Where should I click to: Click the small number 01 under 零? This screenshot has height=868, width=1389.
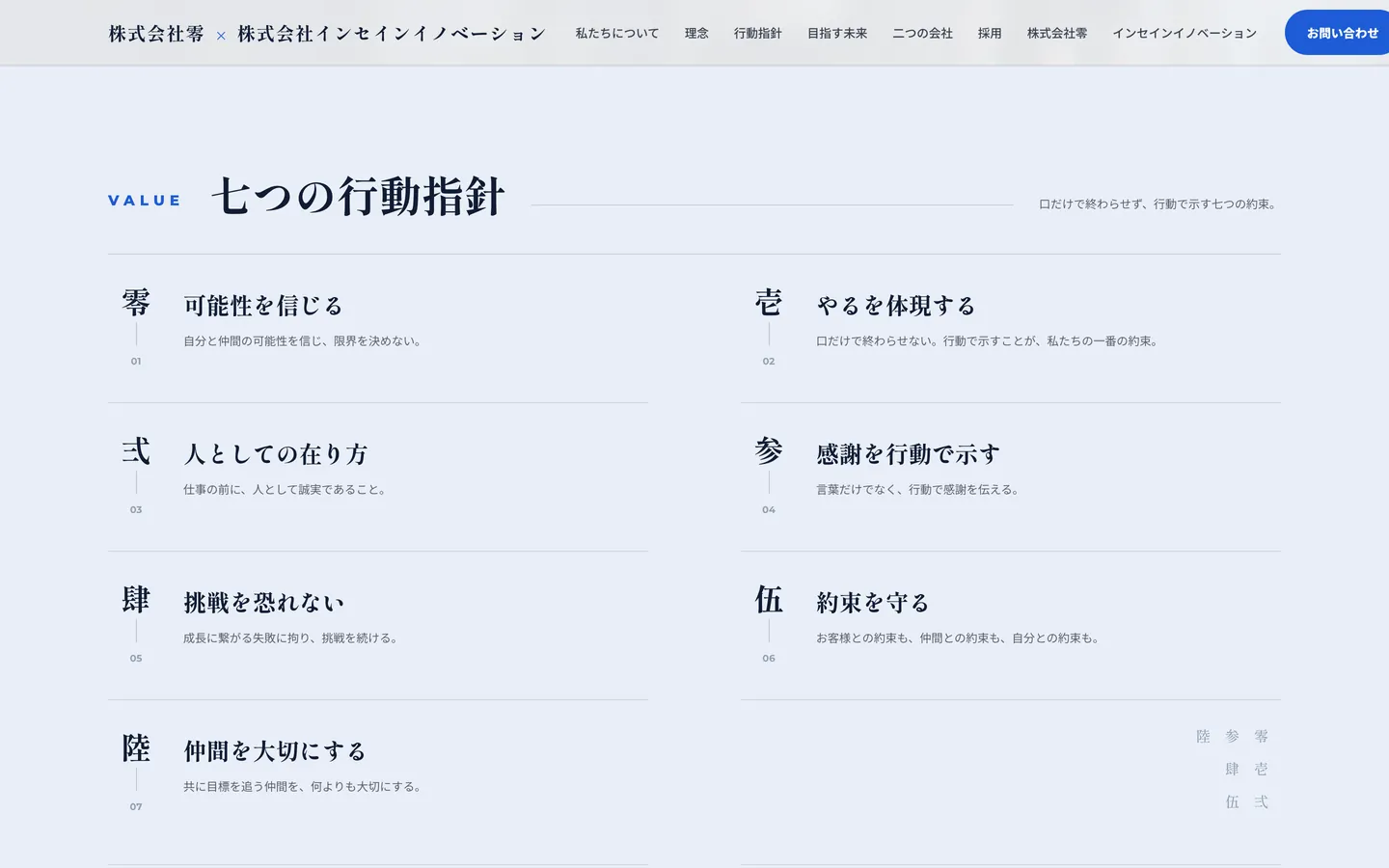coord(136,362)
